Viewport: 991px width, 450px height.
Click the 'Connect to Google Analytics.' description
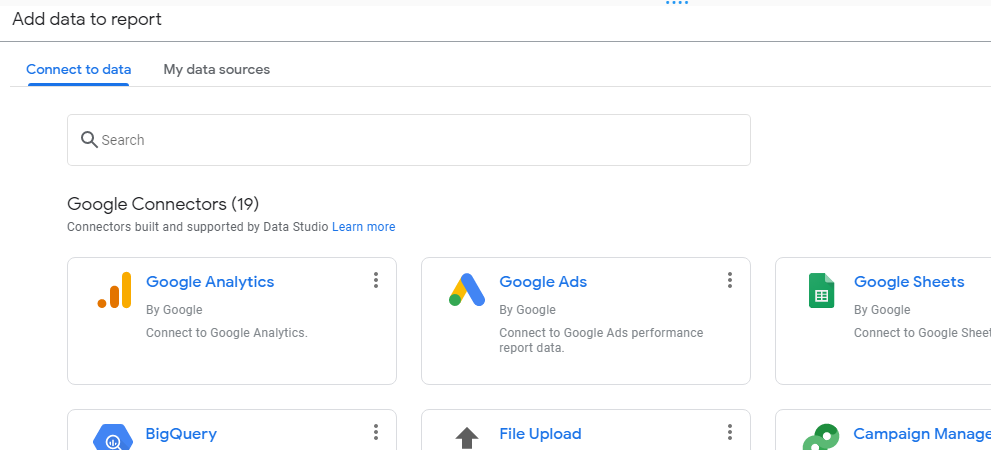(x=227, y=332)
